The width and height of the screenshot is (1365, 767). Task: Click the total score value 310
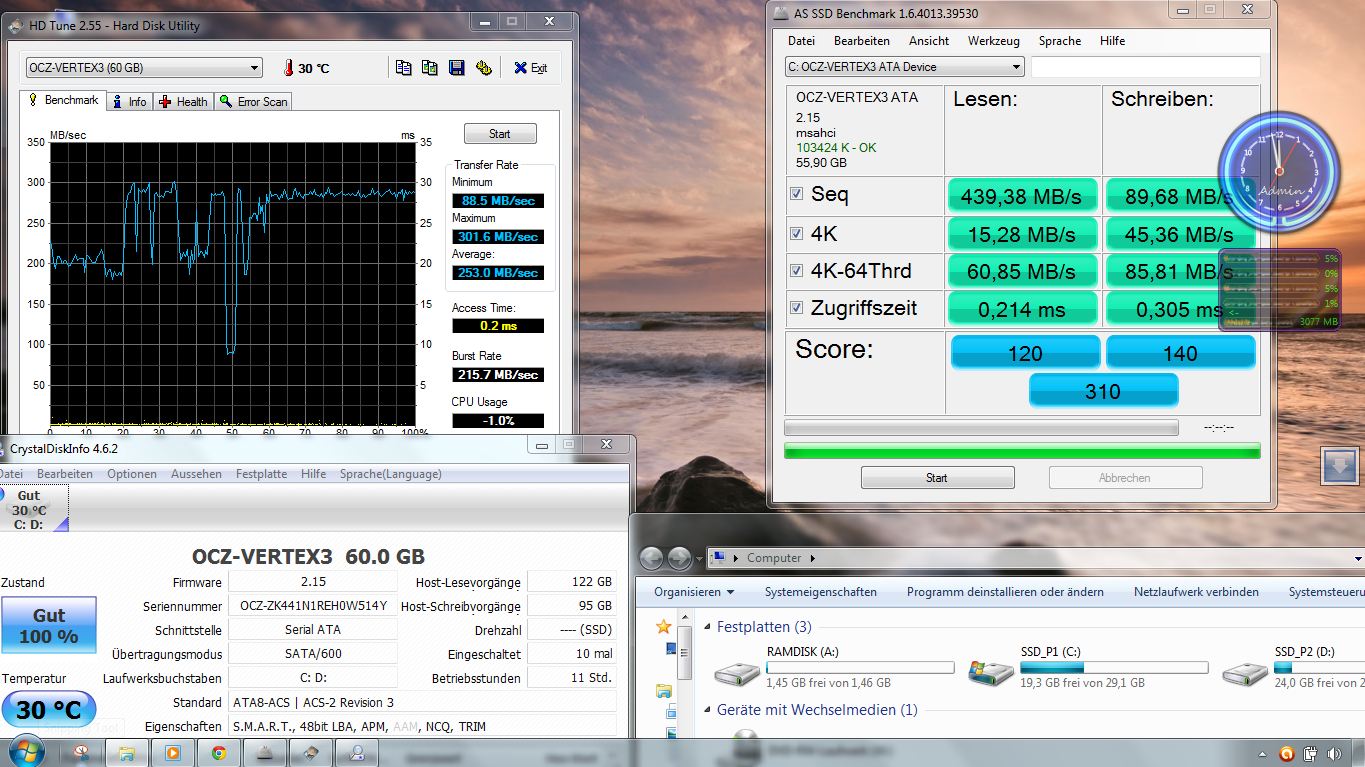tap(1103, 391)
